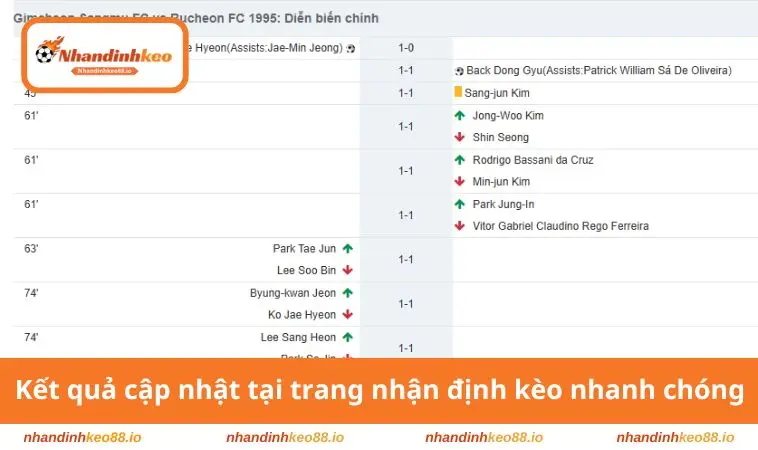Click the red arrow next to Lee Soo Bin
Screen dimensions: 758x450
click(x=348, y=271)
